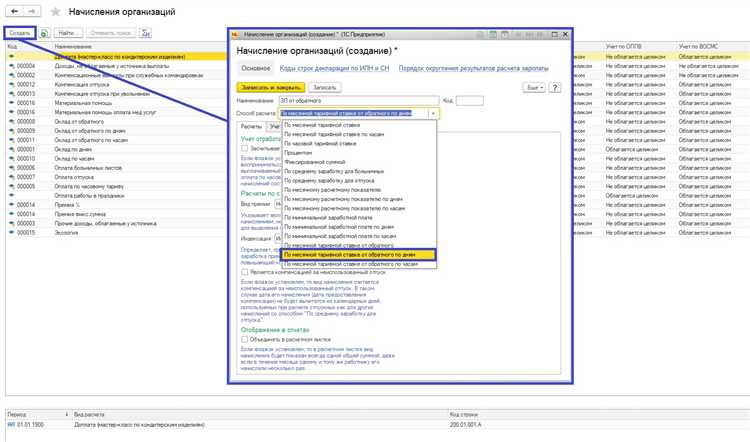Viewport: 750px width, 442px height.
Task: Open help via the question mark button
Action: 554,88
